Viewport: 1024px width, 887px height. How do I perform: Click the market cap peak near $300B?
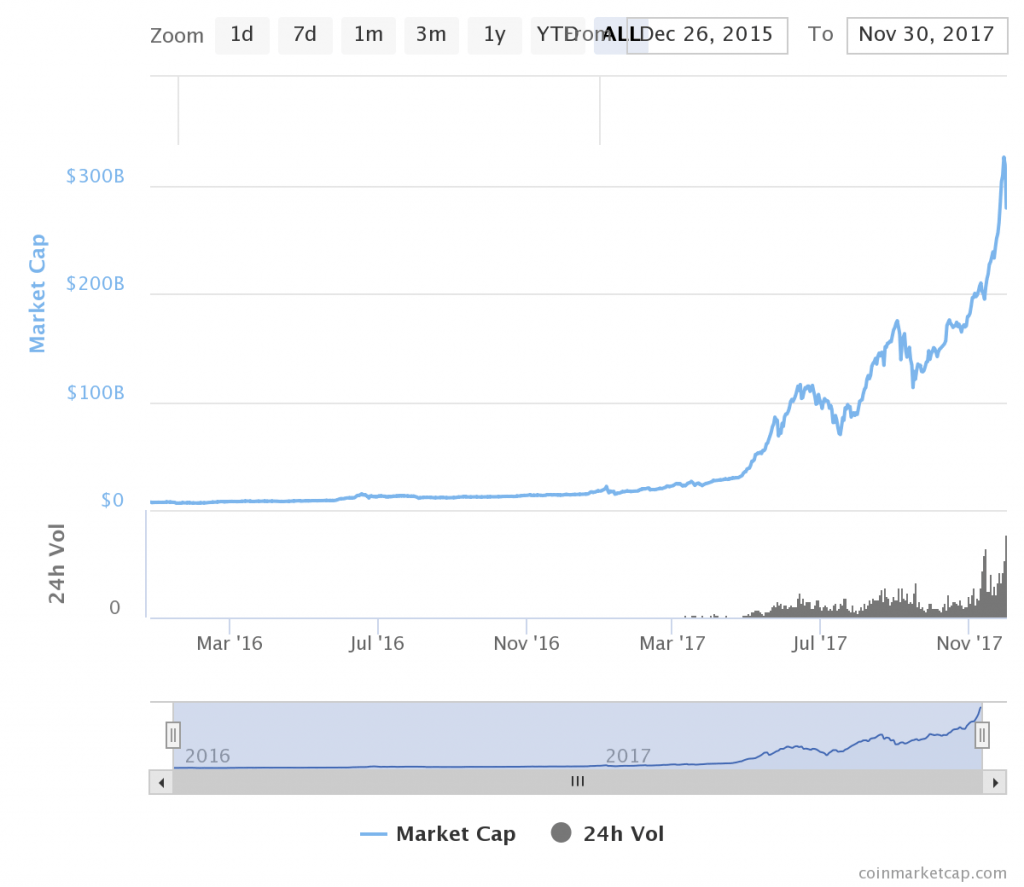click(1003, 159)
